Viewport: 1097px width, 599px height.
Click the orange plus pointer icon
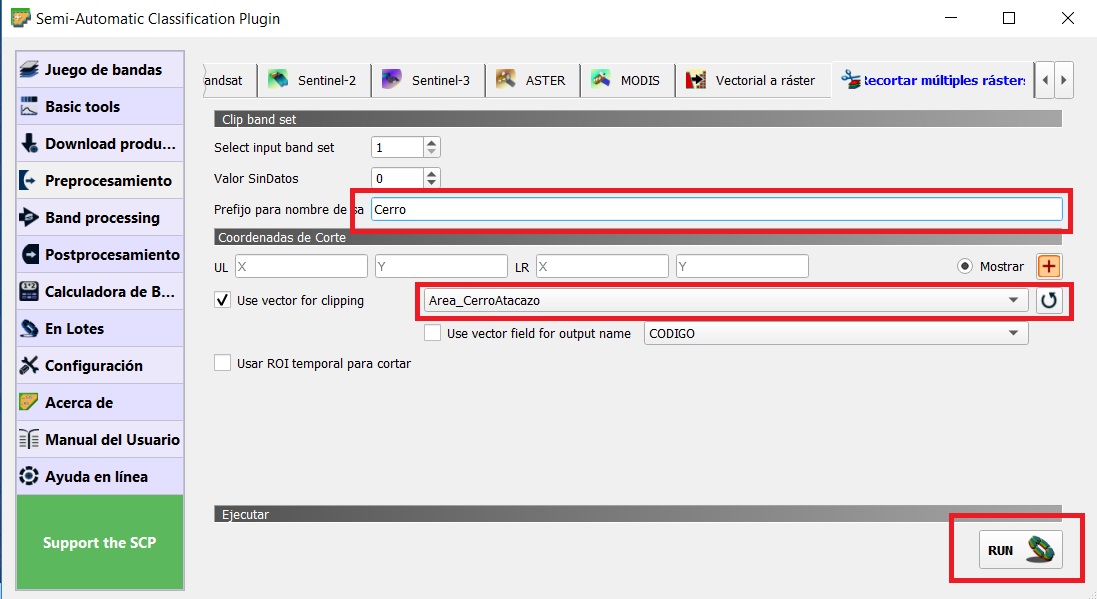click(x=1049, y=266)
